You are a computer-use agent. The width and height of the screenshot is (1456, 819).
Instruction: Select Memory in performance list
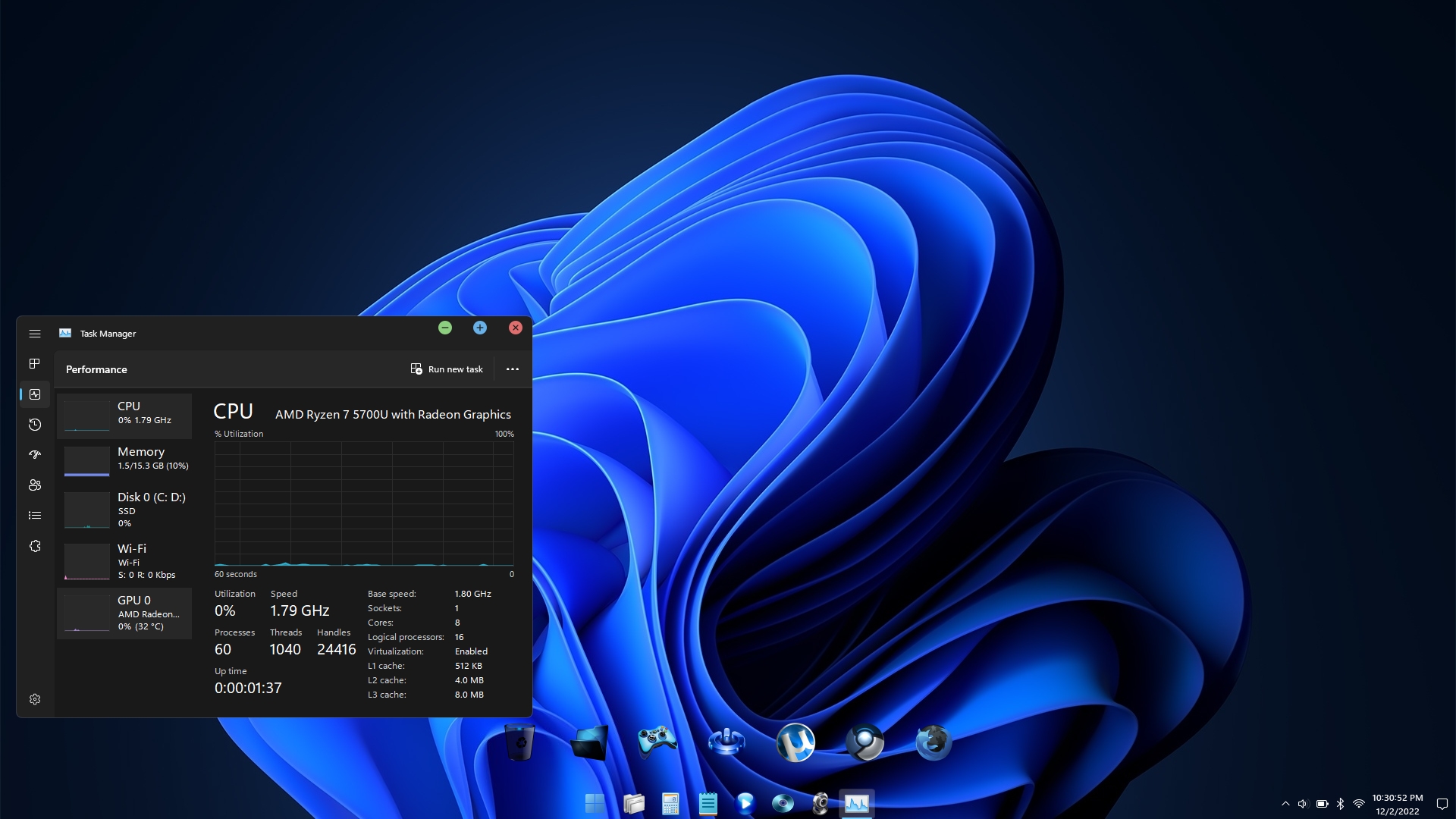pos(125,460)
